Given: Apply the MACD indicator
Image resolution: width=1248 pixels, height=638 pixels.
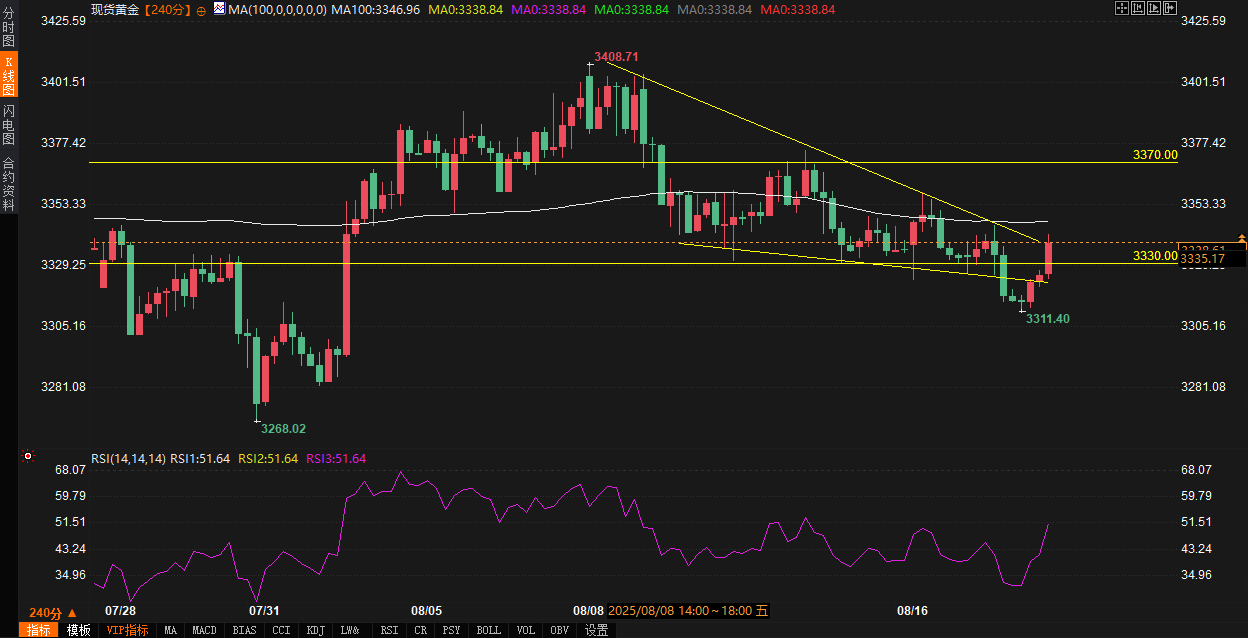Looking at the screenshot, I should pyautogui.click(x=205, y=630).
